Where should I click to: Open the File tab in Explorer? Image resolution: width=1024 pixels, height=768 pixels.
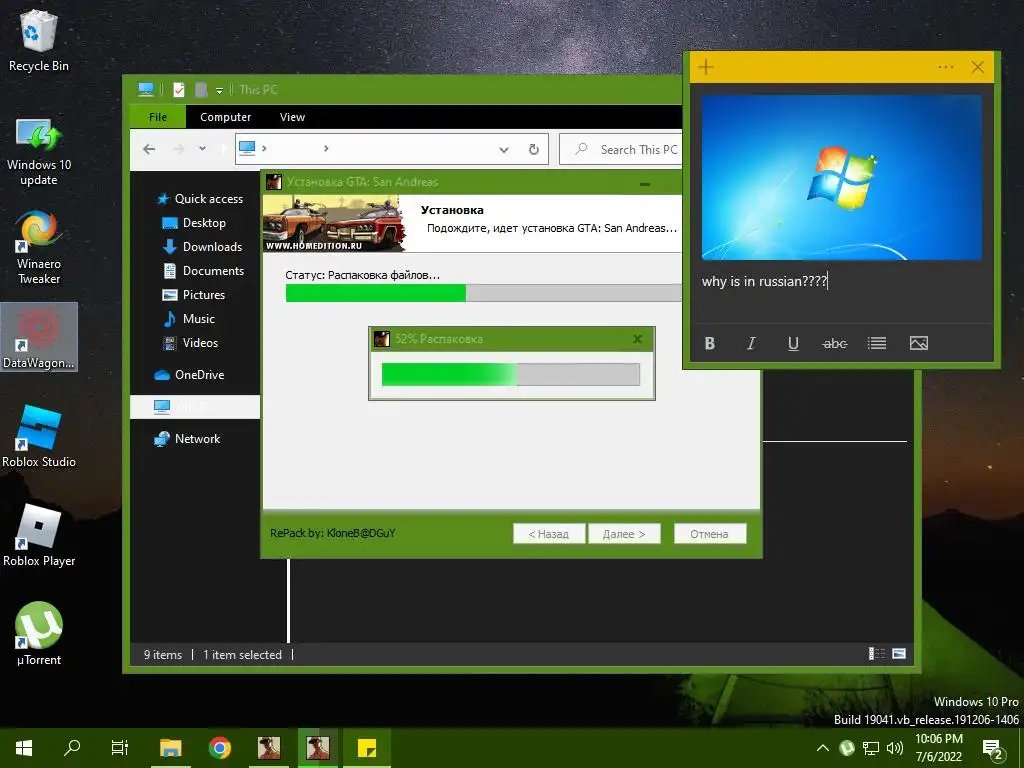(x=157, y=117)
